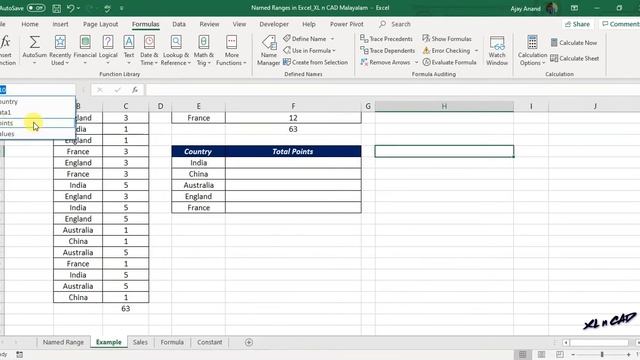Open the Watch Window

[497, 51]
